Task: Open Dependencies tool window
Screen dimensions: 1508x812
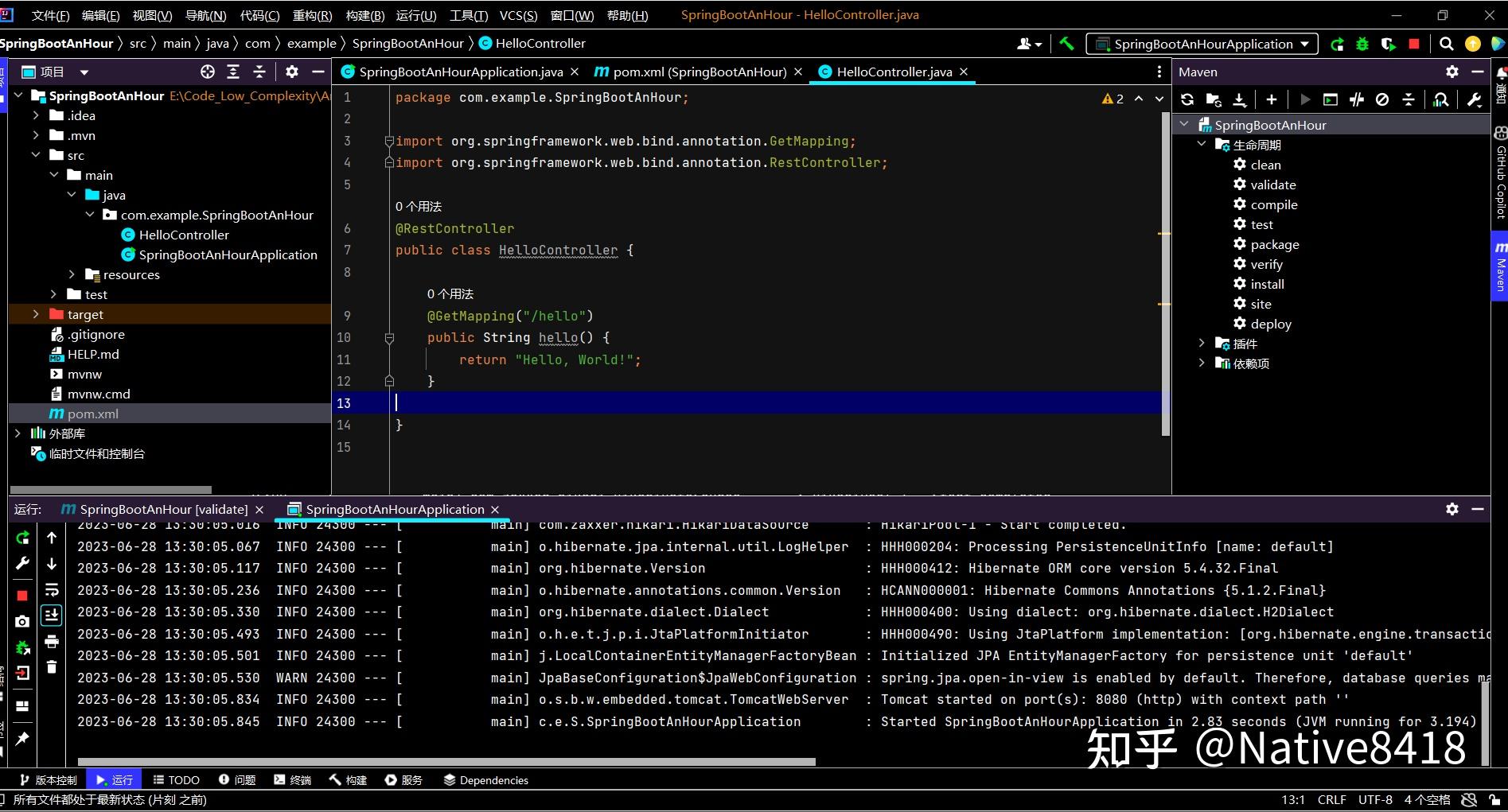Action: point(485,780)
